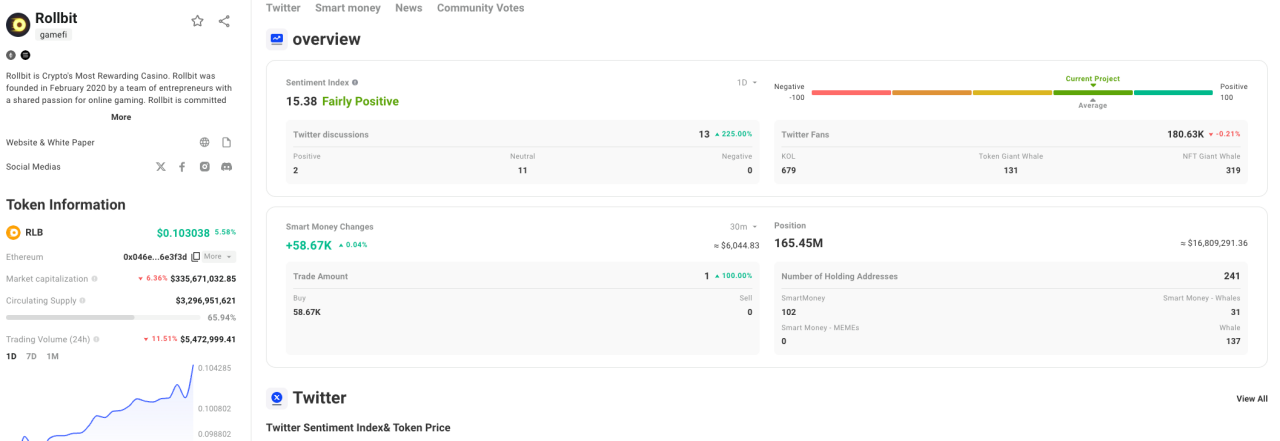The height and width of the screenshot is (441, 1280).
Task: Click the RLB token icon
Action: click(x=13, y=232)
